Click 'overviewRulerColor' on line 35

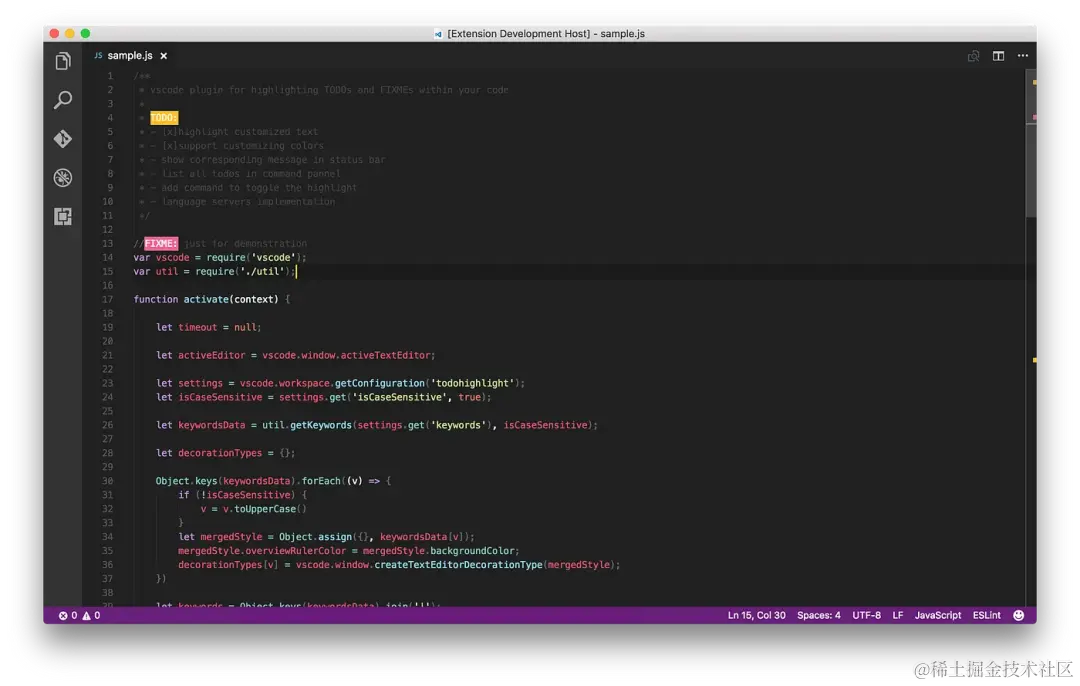click(x=295, y=550)
